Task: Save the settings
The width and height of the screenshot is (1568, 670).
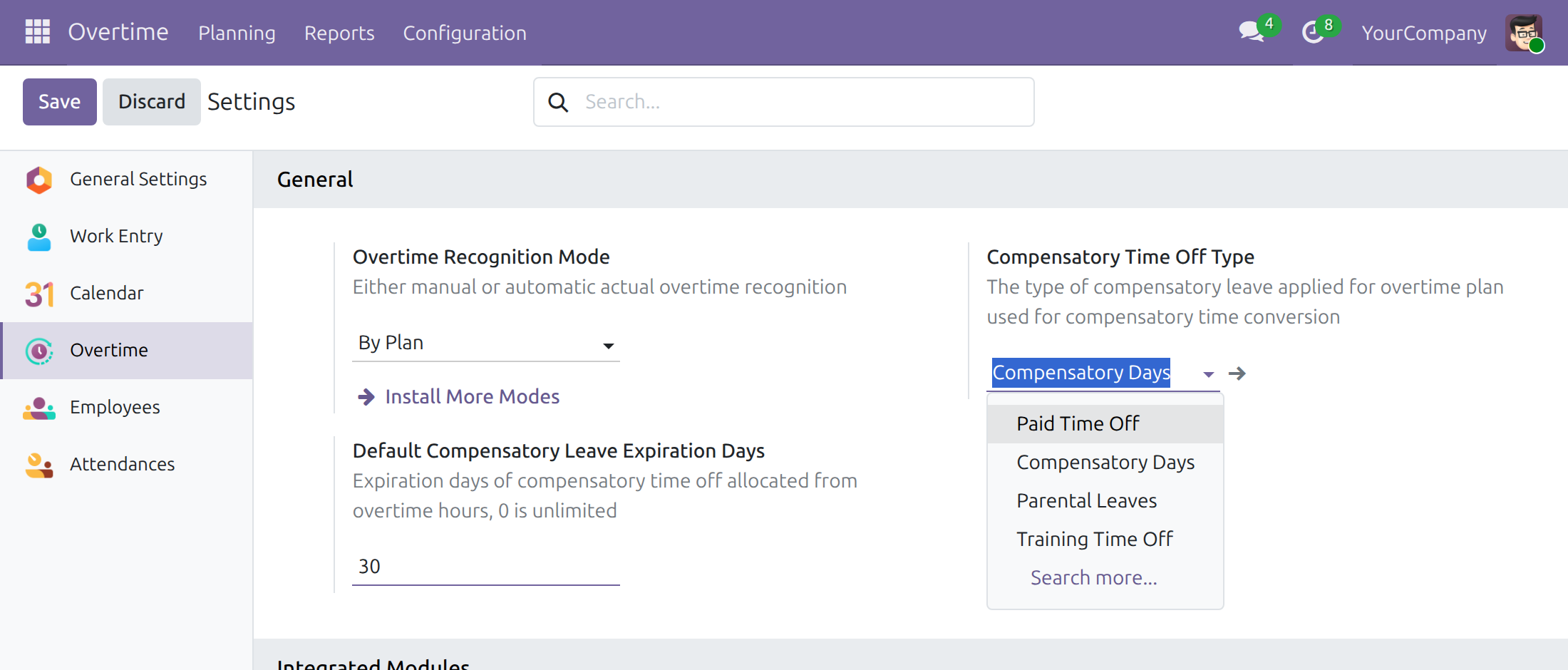Action: pyautogui.click(x=60, y=102)
